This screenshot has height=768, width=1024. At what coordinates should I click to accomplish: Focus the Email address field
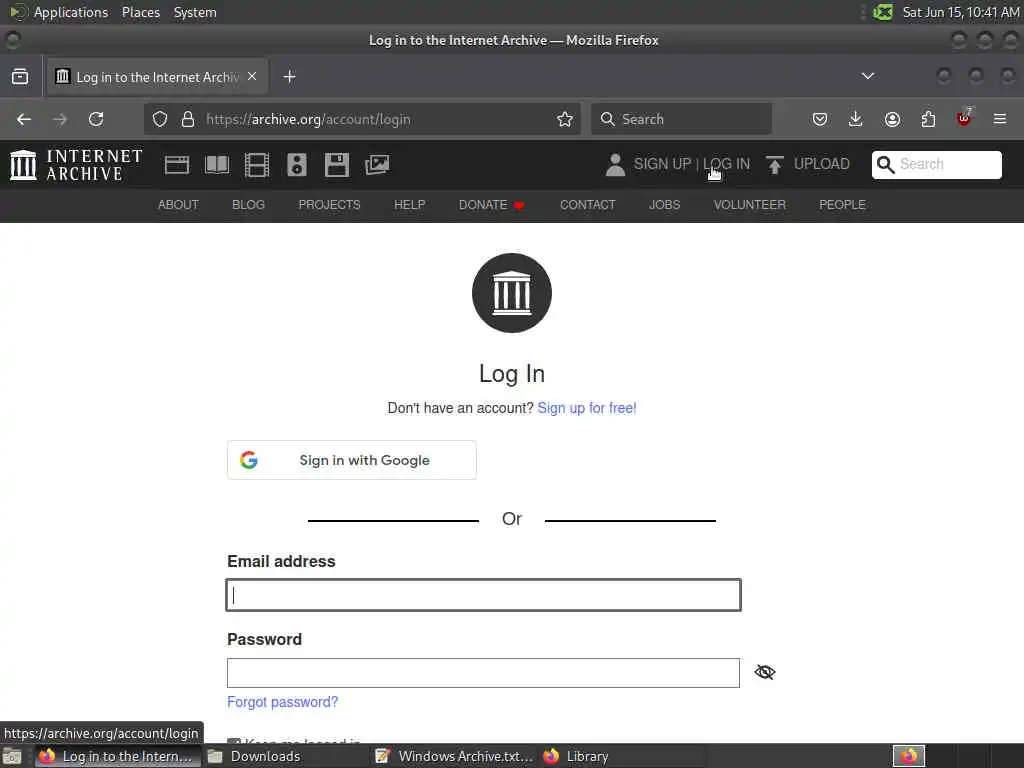pos(483,595)
